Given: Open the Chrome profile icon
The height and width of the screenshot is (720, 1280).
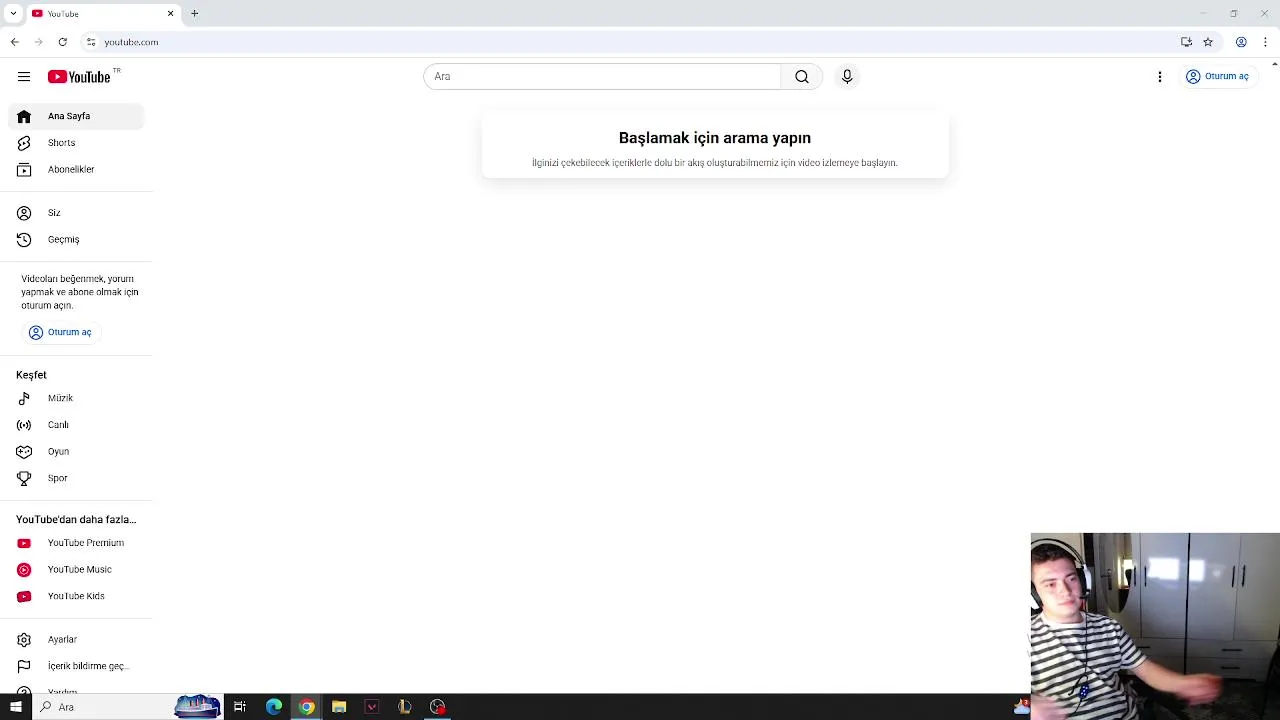Looking at the screenshot, I should pos(1241,42).
